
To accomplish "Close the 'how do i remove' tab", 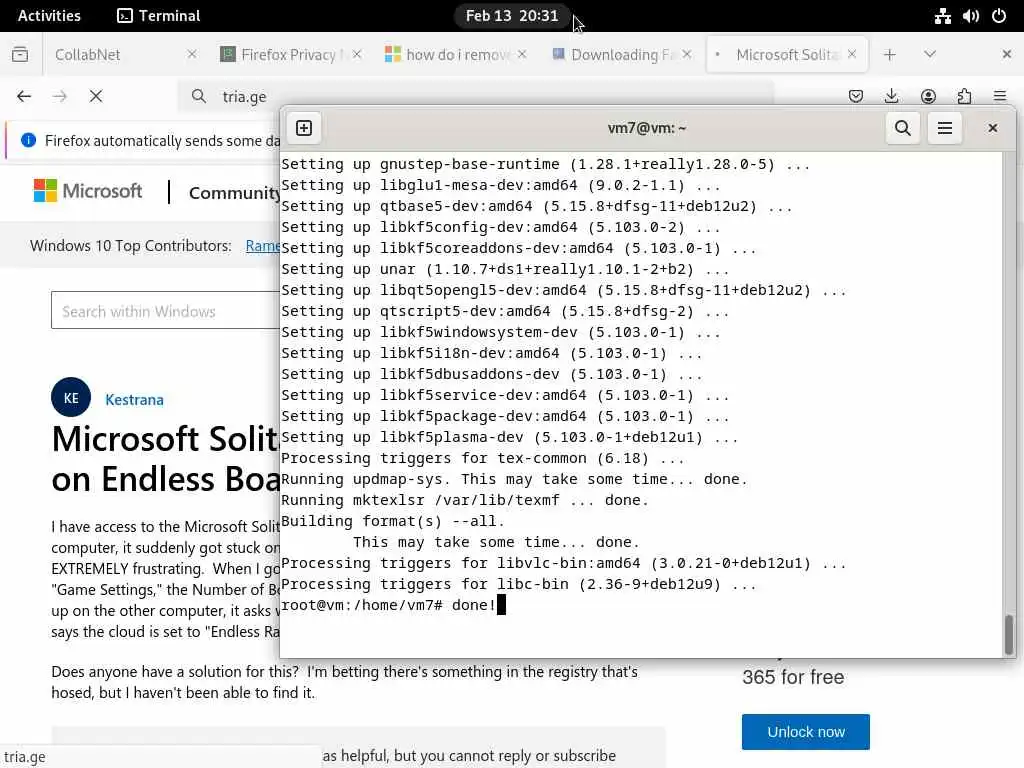I will 522,54.
